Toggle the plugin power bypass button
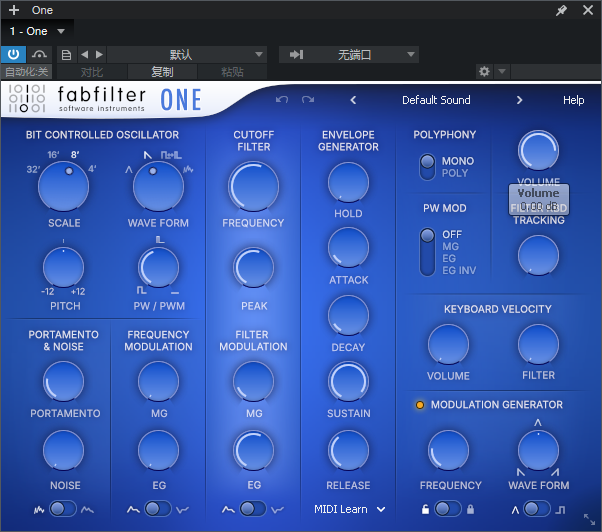Viewport: 602px width, 532px height. 13,55
